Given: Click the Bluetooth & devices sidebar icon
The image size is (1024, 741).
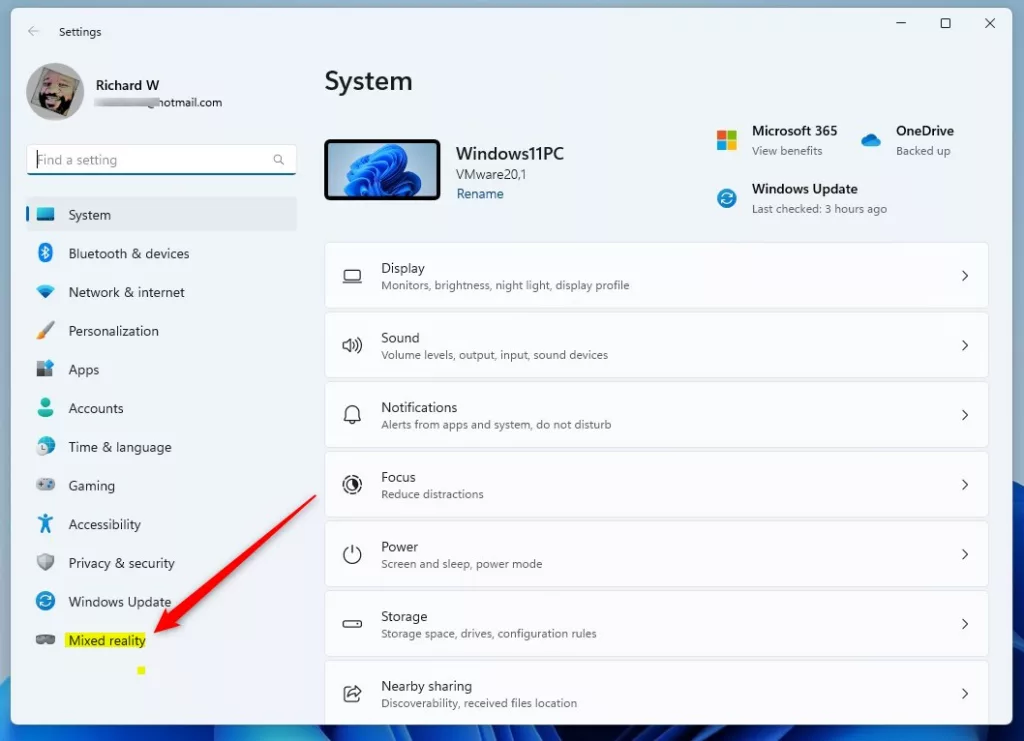Looking at the screenshot, I should pyautogui.click(x=45, y=253).
